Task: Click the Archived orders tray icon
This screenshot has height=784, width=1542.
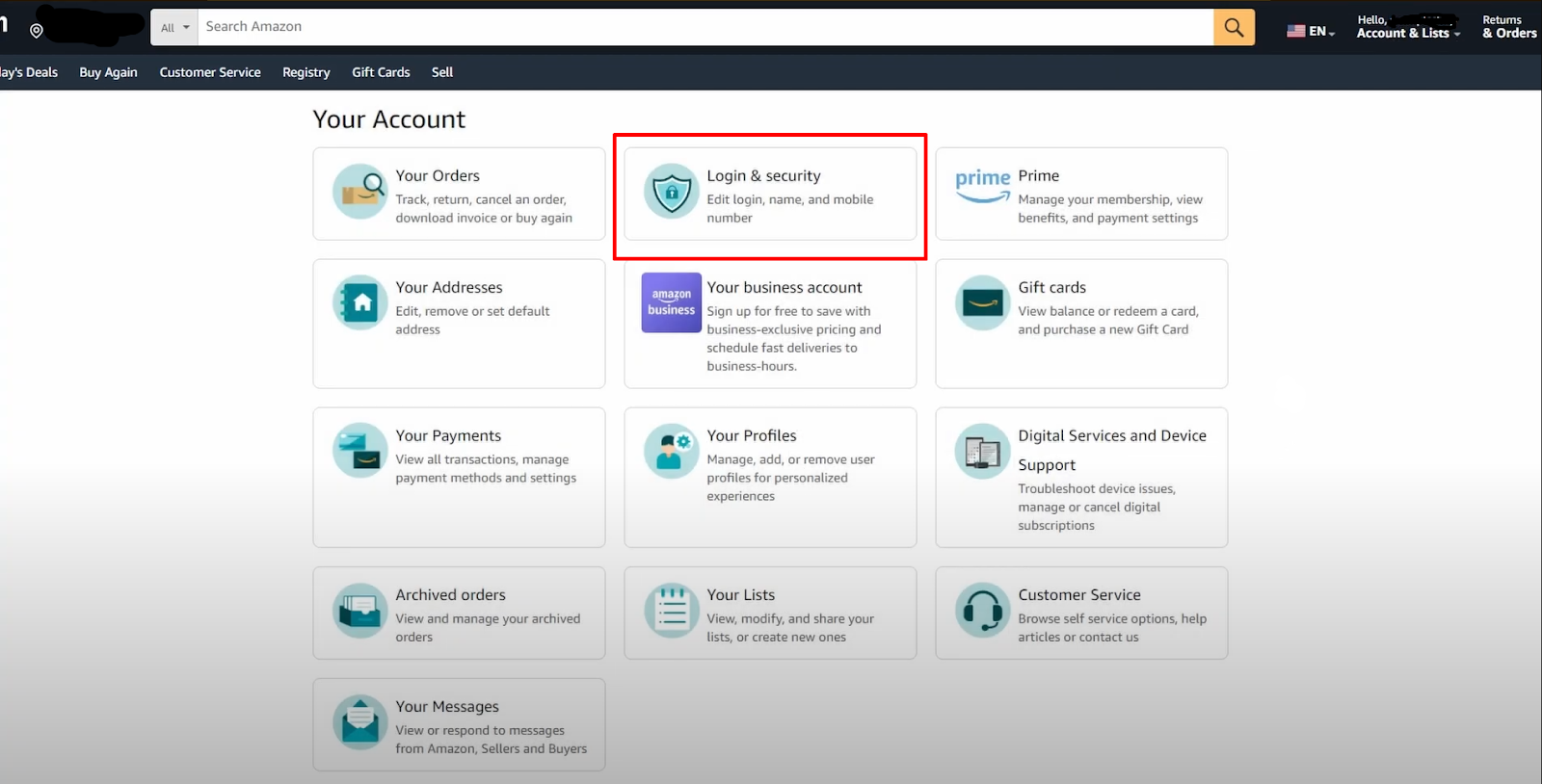Action: coord(360,611)
